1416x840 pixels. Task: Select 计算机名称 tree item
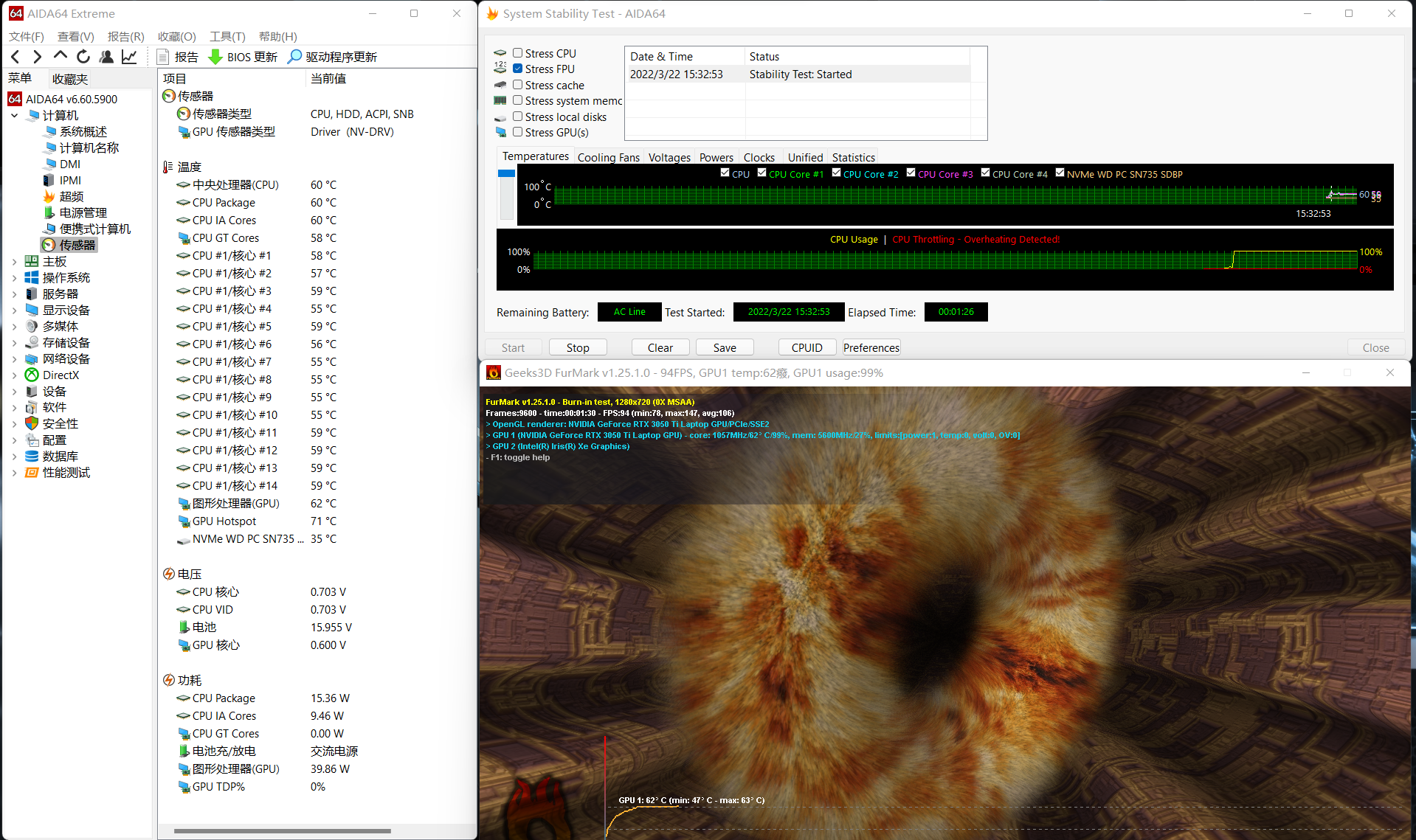82,147
